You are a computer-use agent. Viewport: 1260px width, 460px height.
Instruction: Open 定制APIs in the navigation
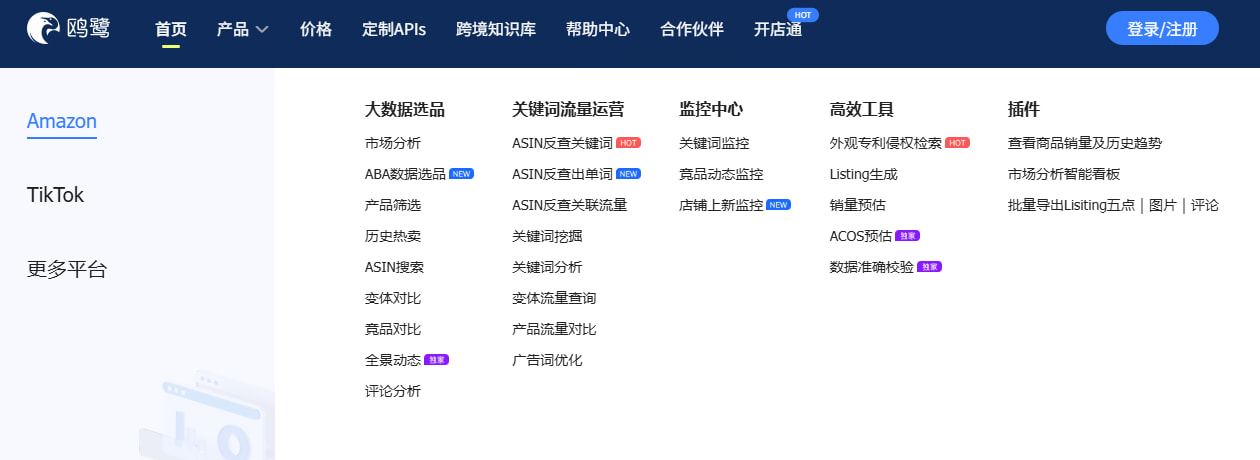(x=394, y=29)
